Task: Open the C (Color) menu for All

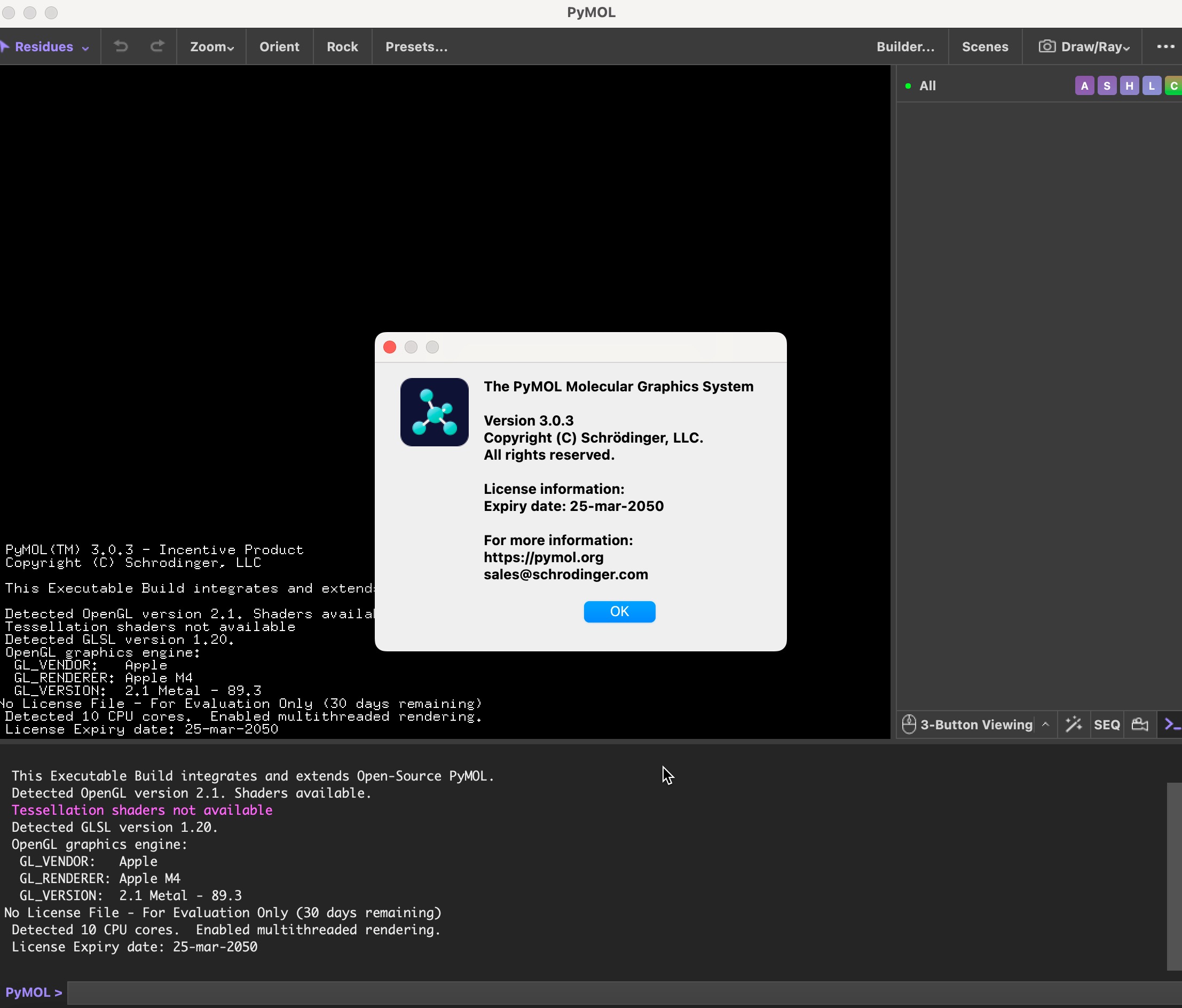Action: click(1173, 86)
